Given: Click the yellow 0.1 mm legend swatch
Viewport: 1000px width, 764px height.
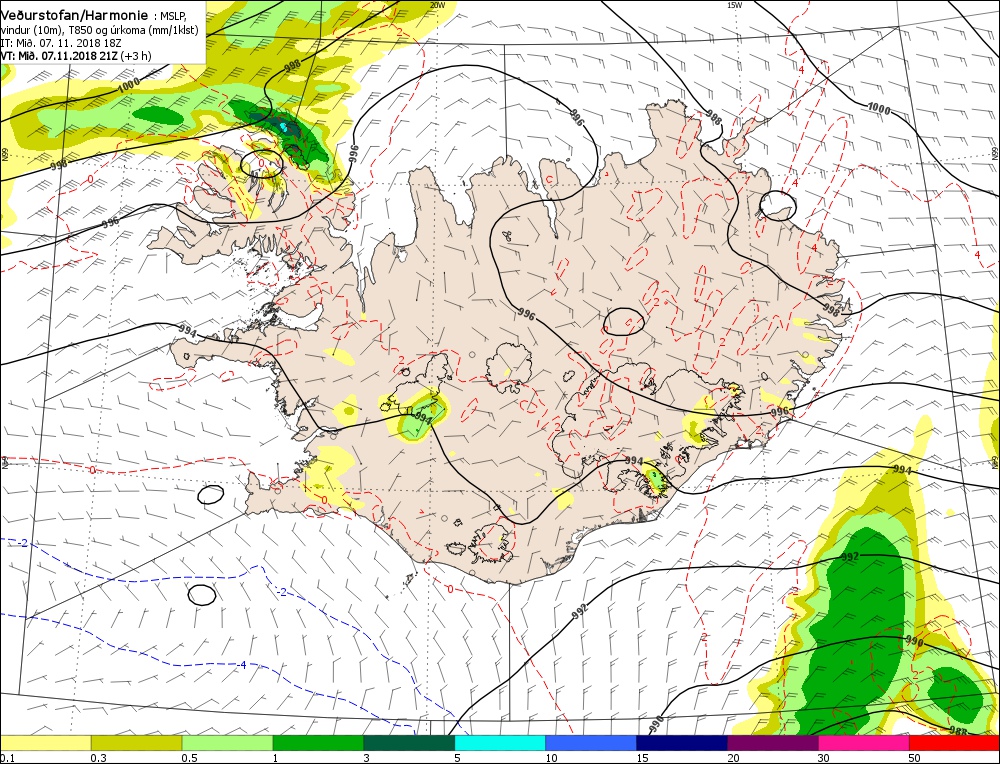Looking at the screenshot, I should (x=45, y=743).
